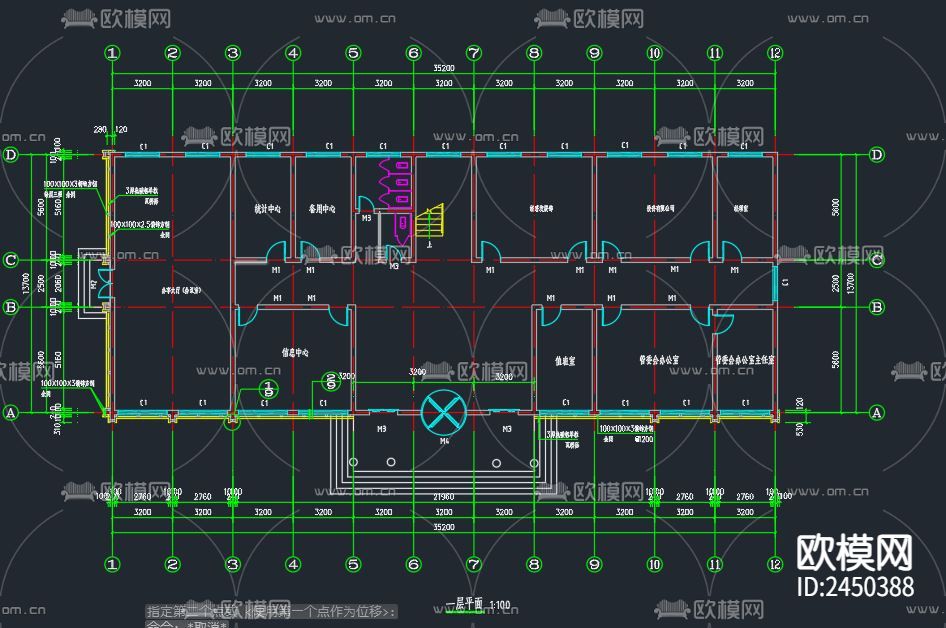Click the M7 double door swing symbol
Image resolution: width=946 pixels, height=628 pixels.
(x=105, y=284)
